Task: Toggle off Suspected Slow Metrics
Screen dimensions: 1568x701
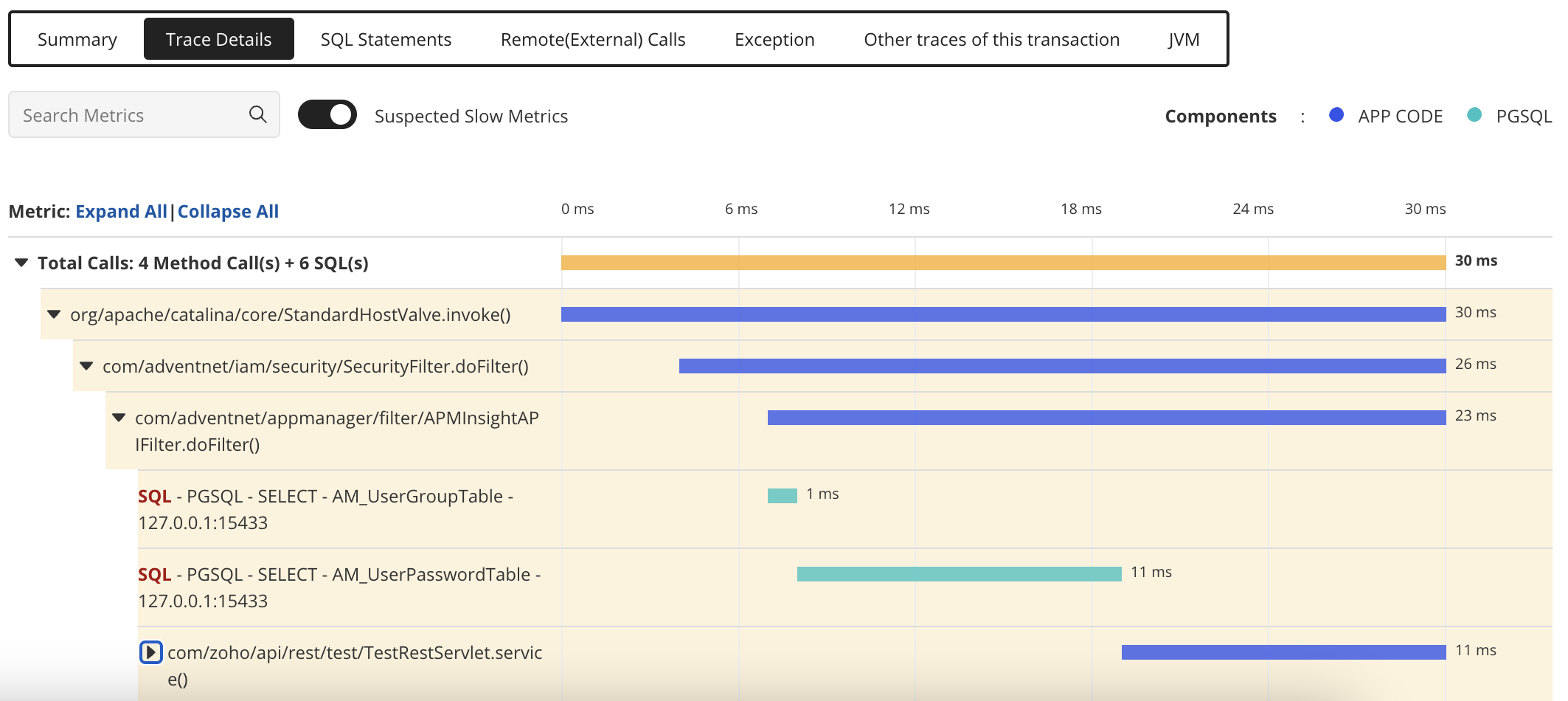Action: [x=327, y=114]
